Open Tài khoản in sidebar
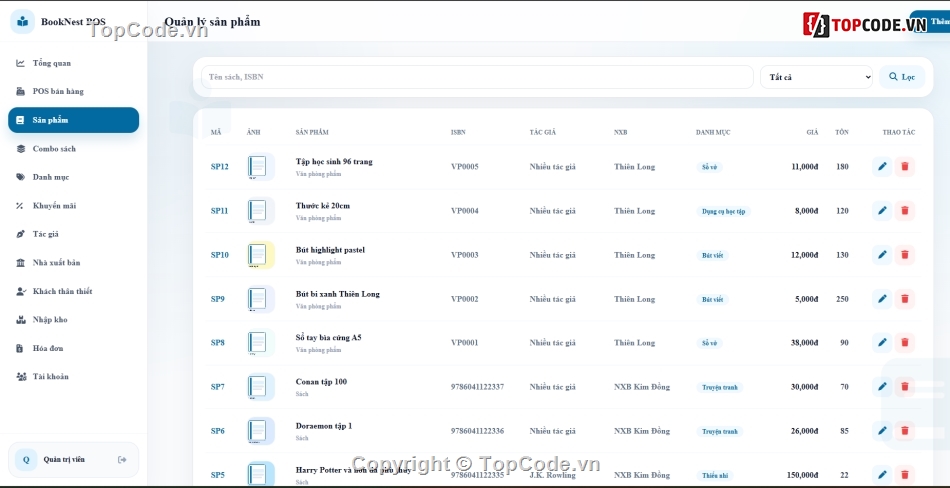950x488 pixels. point(73,376)
